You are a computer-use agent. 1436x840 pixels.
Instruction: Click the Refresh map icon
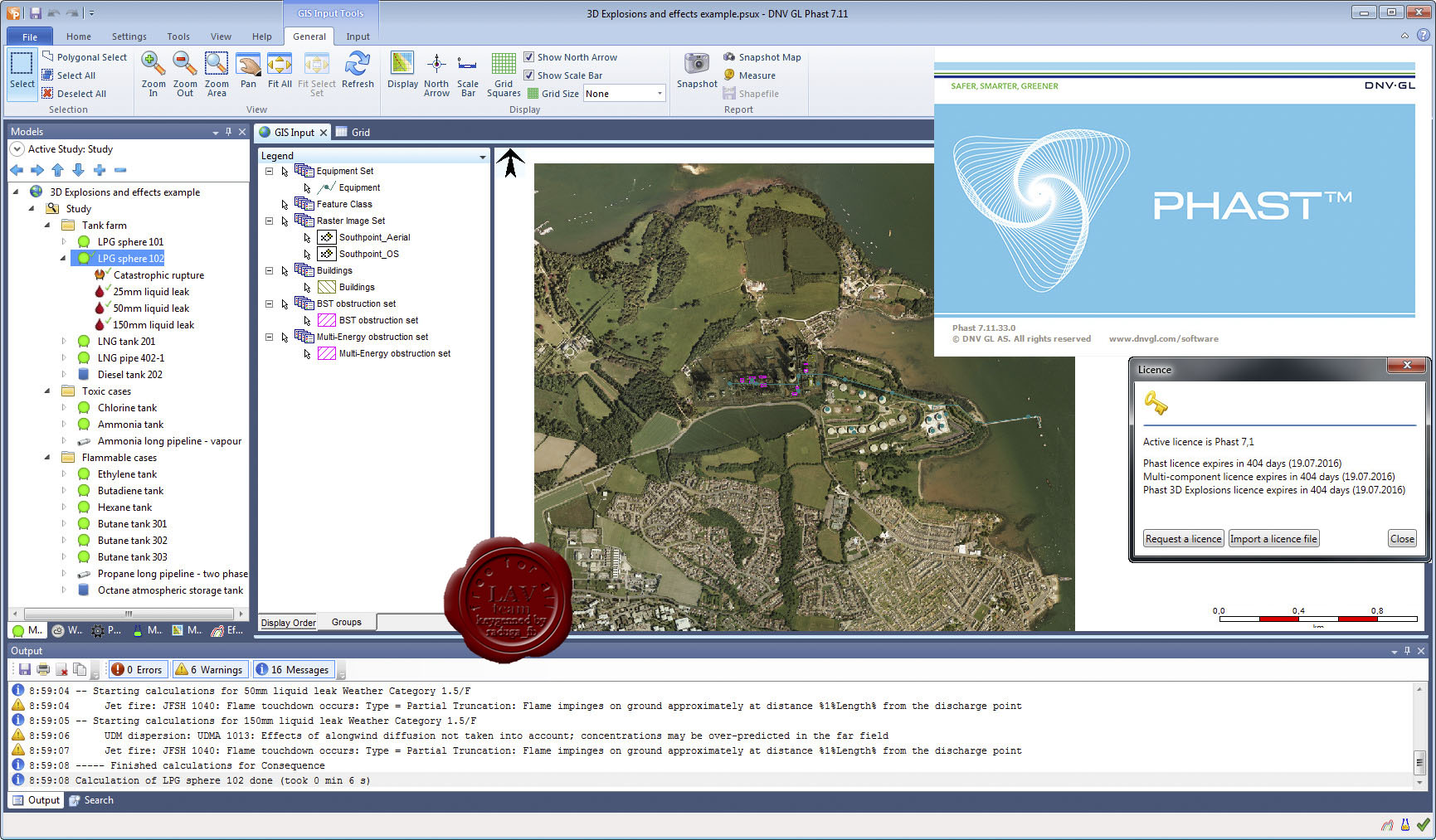(x=358, y=70)
